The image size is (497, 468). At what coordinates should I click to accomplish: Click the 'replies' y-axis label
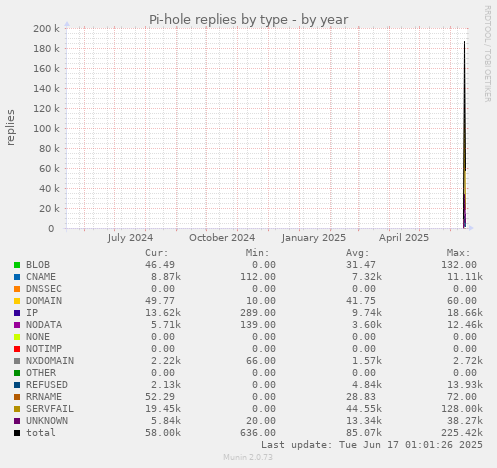click(10, 128)
